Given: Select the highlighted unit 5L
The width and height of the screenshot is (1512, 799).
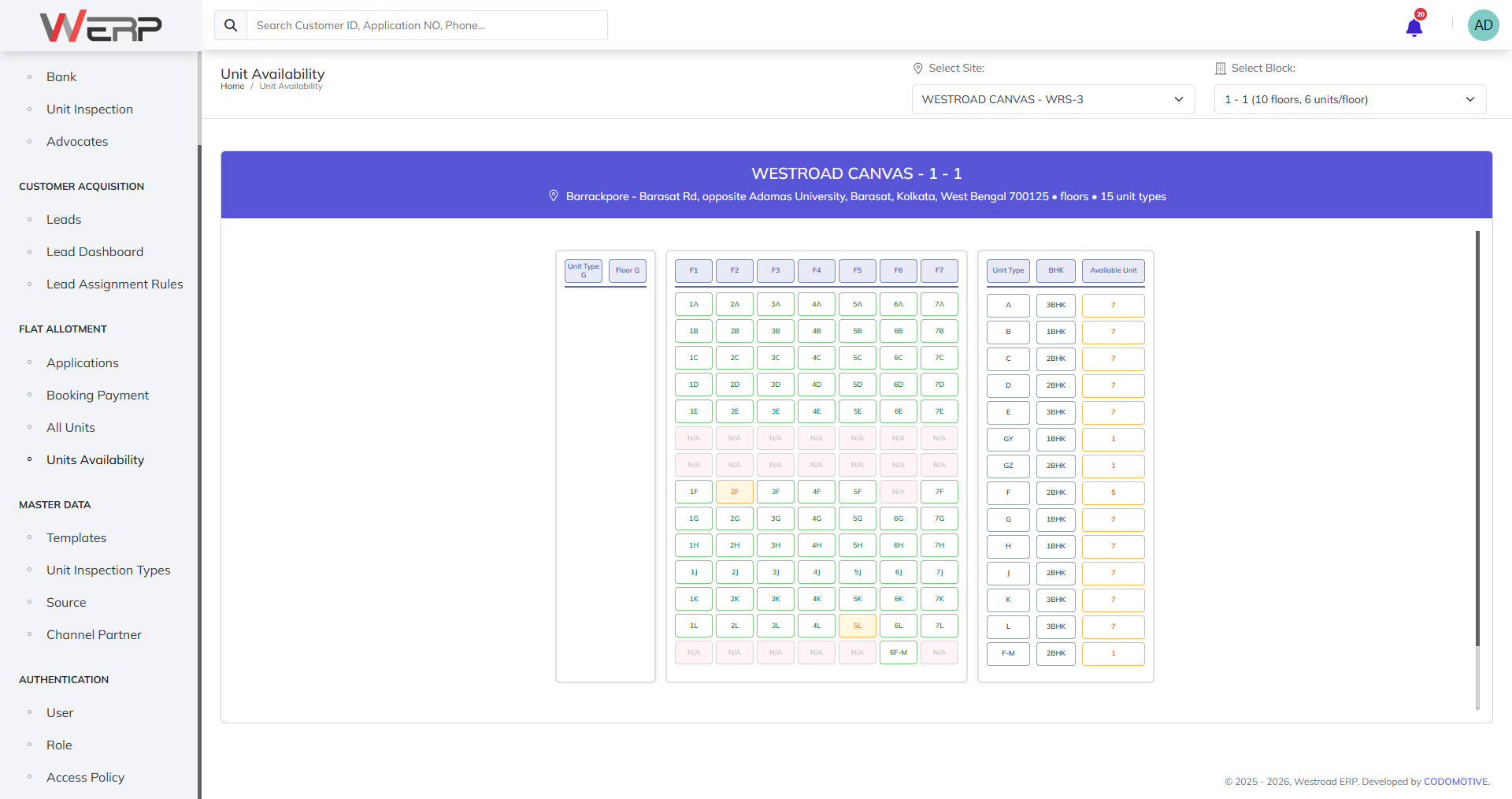Looking at the screenshot, I should (858, 626).
